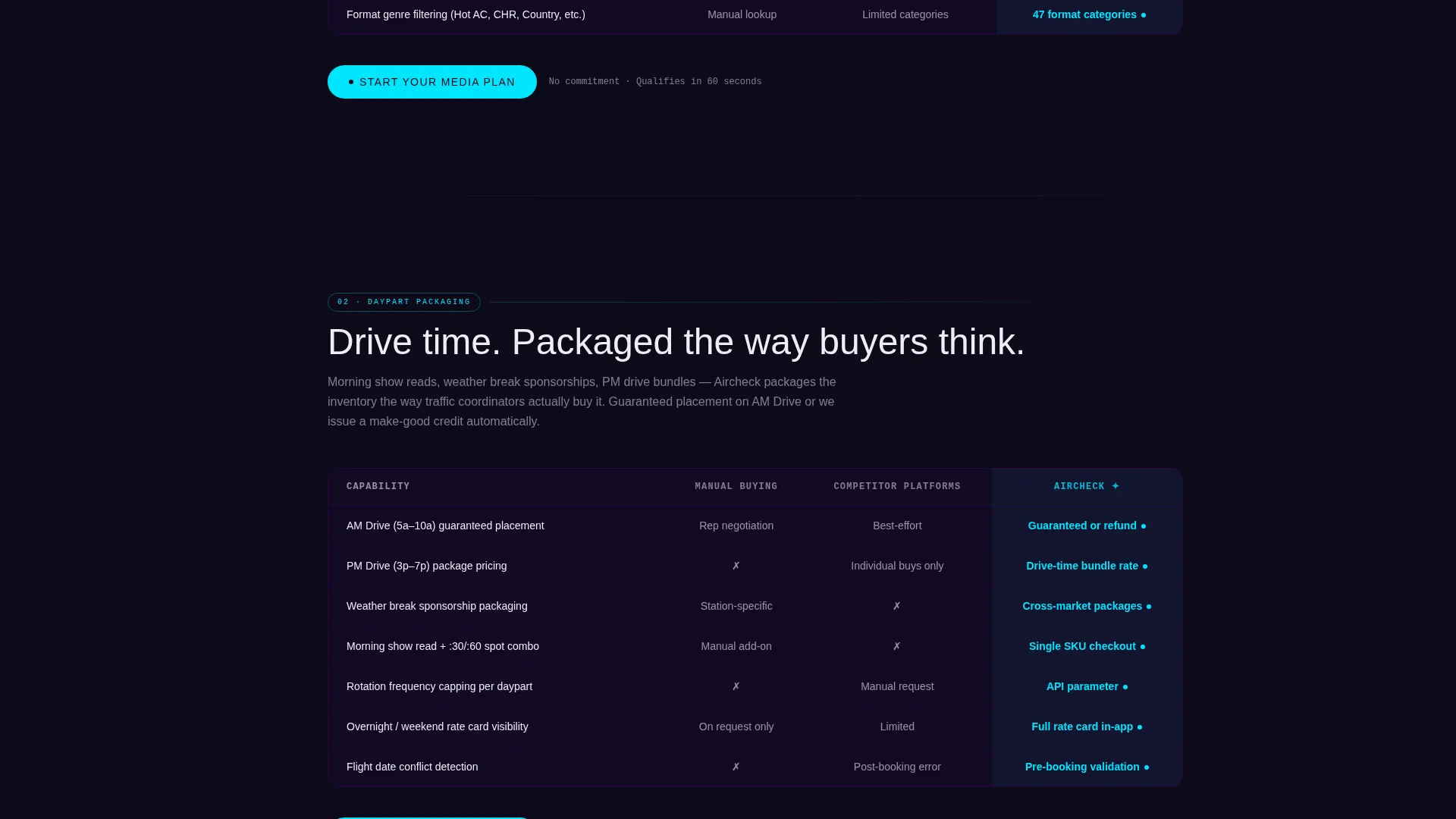Click the Station-specific cell
The image size is (1456, 819).
736,606
